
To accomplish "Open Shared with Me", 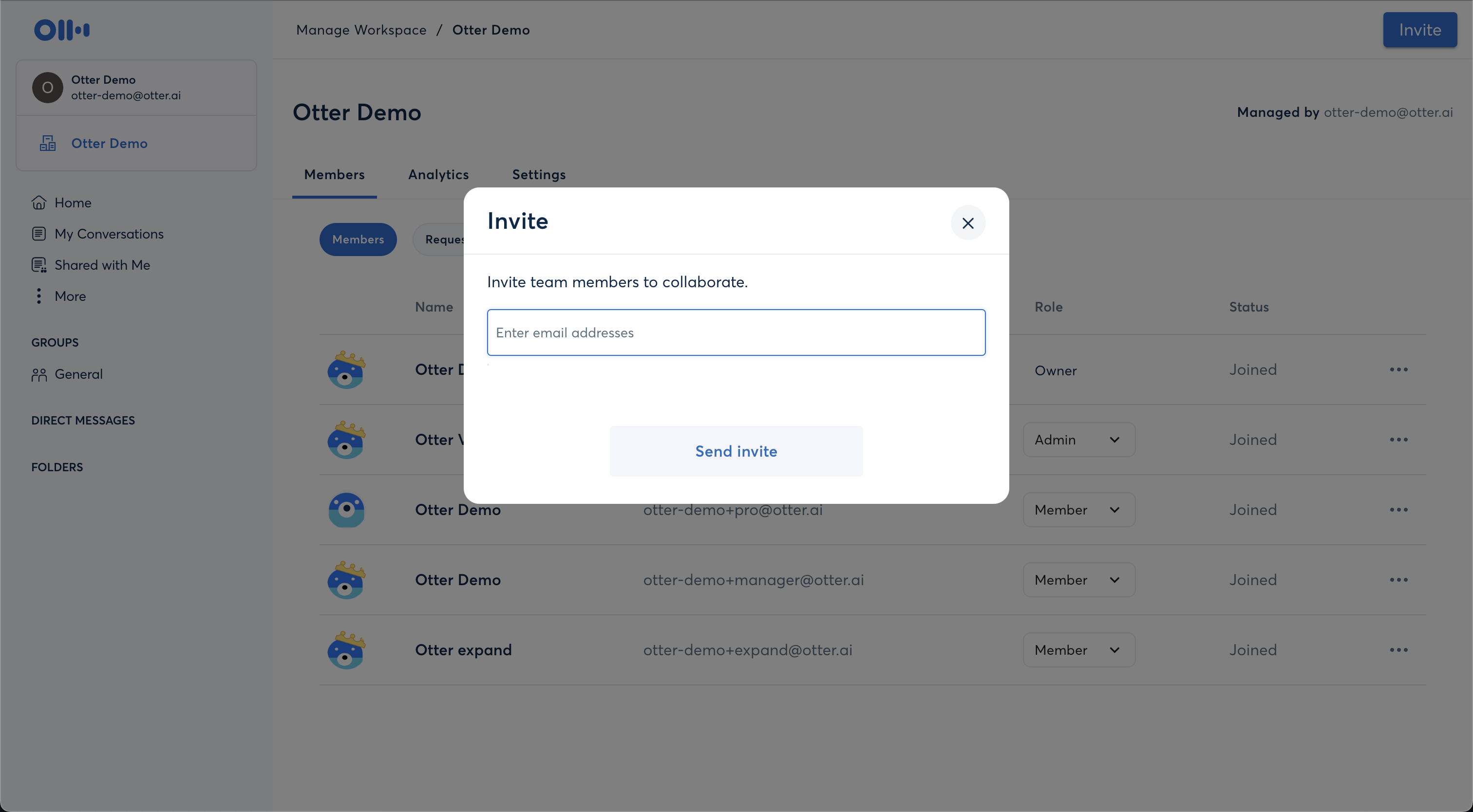I will click(x=91, y=265).
